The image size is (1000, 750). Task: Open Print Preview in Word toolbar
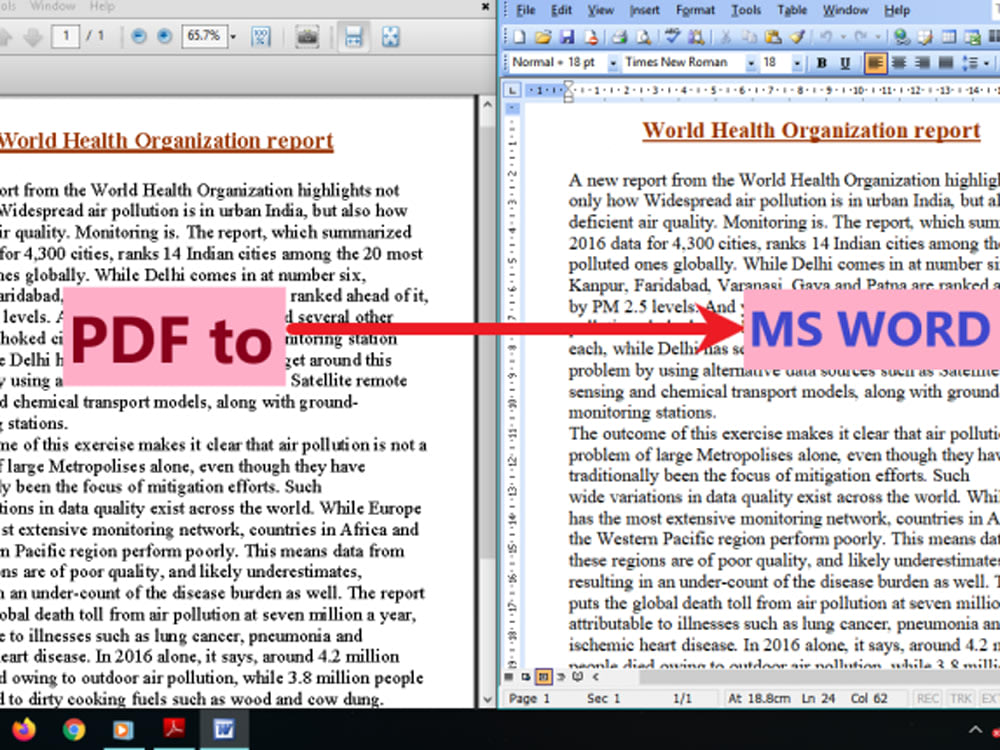click(643, 37)
